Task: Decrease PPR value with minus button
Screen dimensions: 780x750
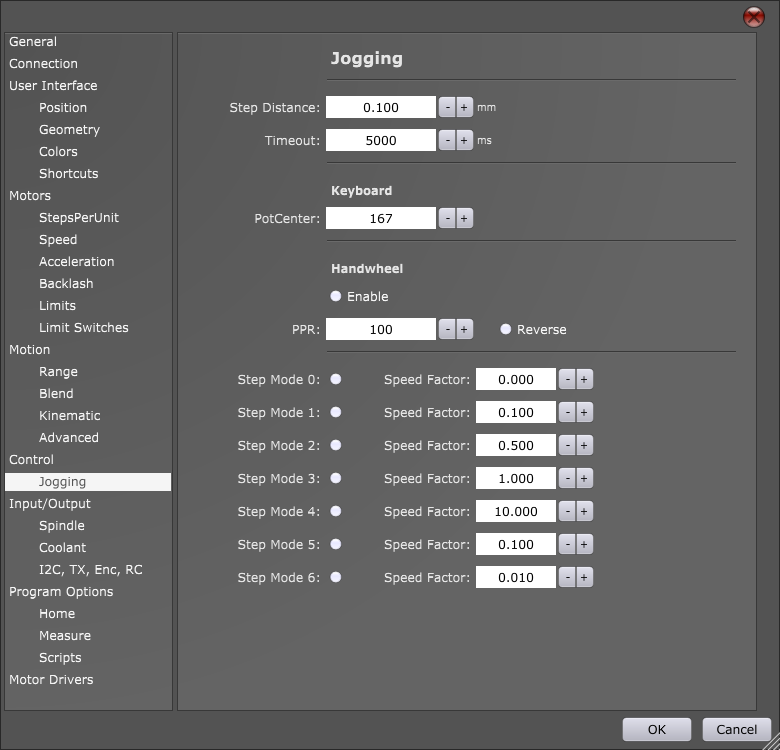Action: coord(447,330)
